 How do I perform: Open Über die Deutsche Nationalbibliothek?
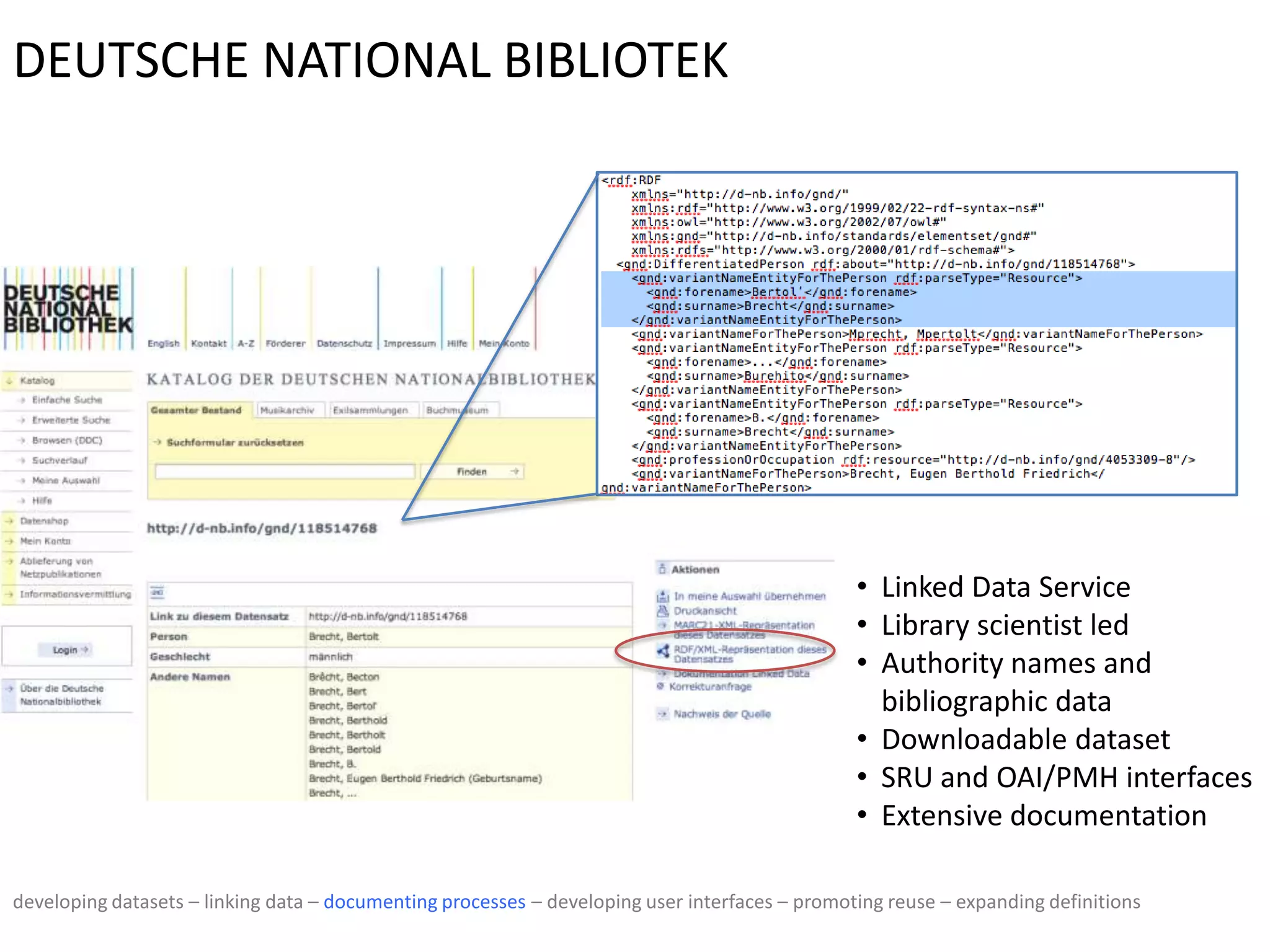61,695
